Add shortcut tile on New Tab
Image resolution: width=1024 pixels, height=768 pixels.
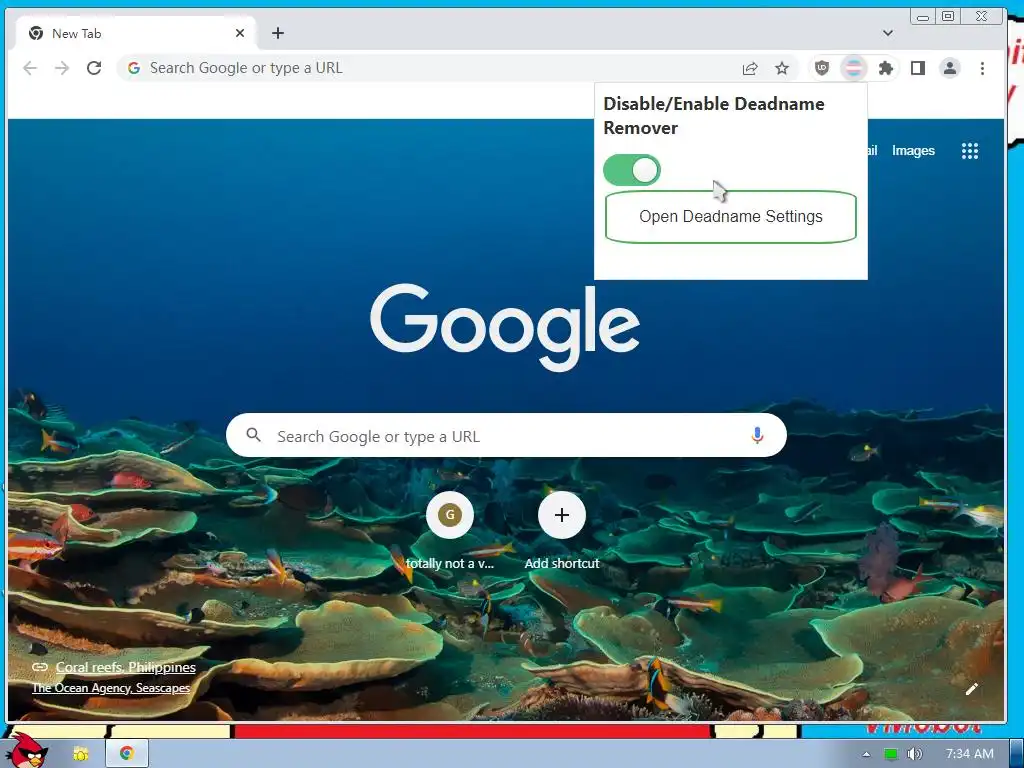[562, 532]
